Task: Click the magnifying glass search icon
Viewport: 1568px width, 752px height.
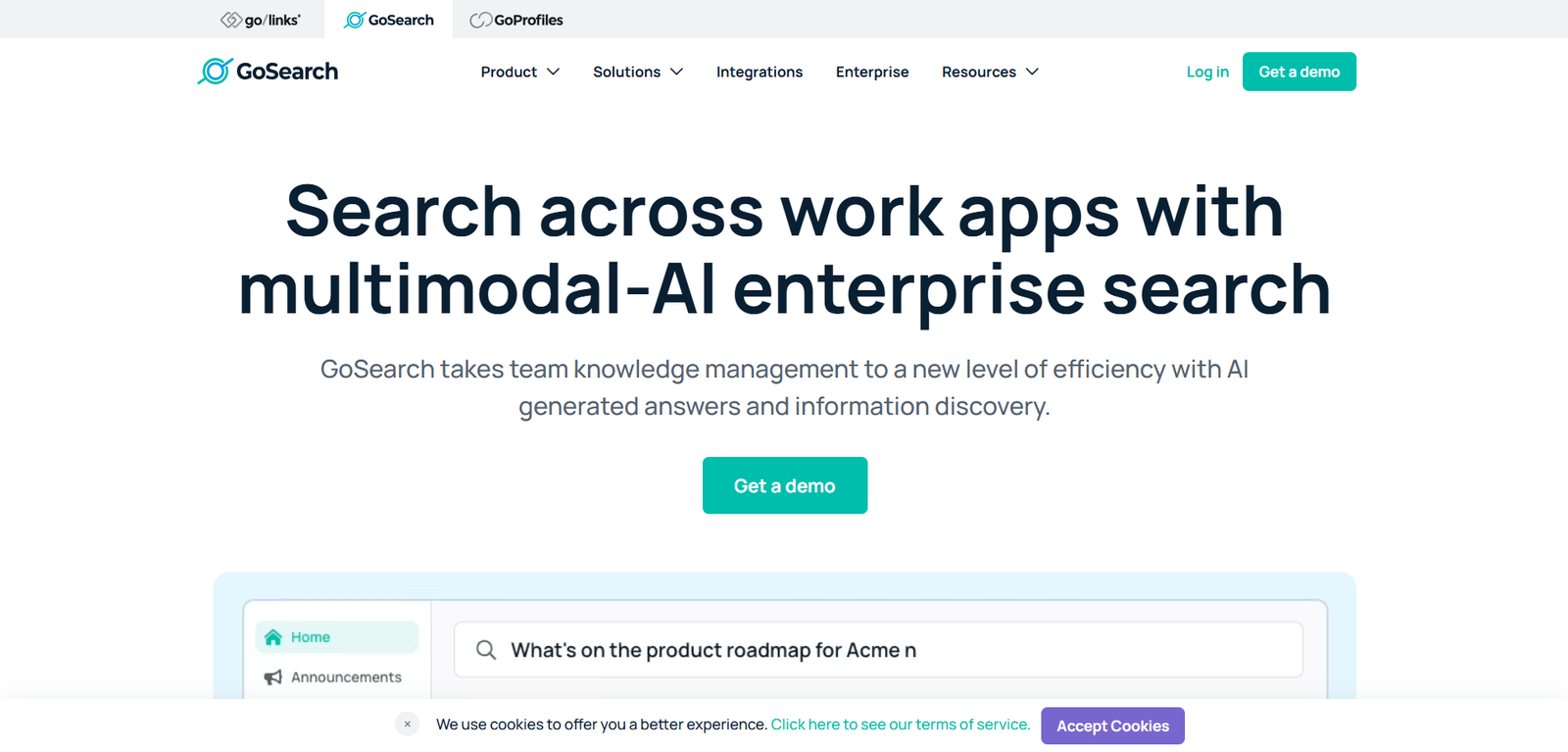Action: 486,650
